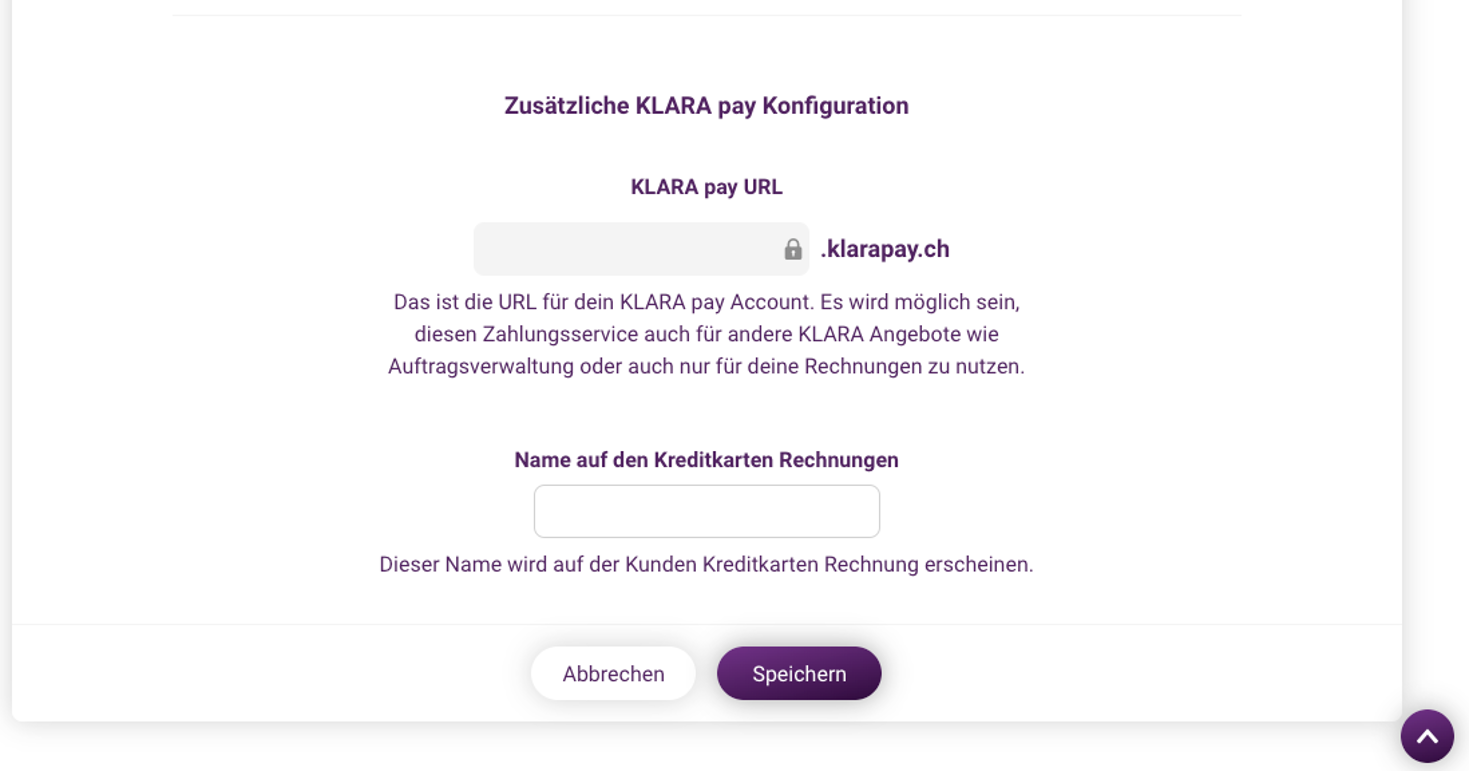Click the Zusätzliche KLARA pay Konfiguration heading

pos(707,106)
